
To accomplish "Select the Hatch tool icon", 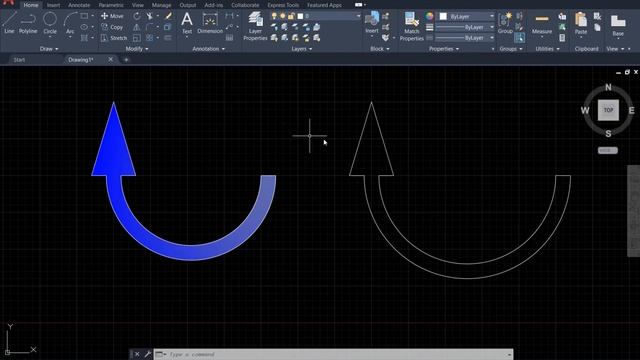I will tap(84, 38).
